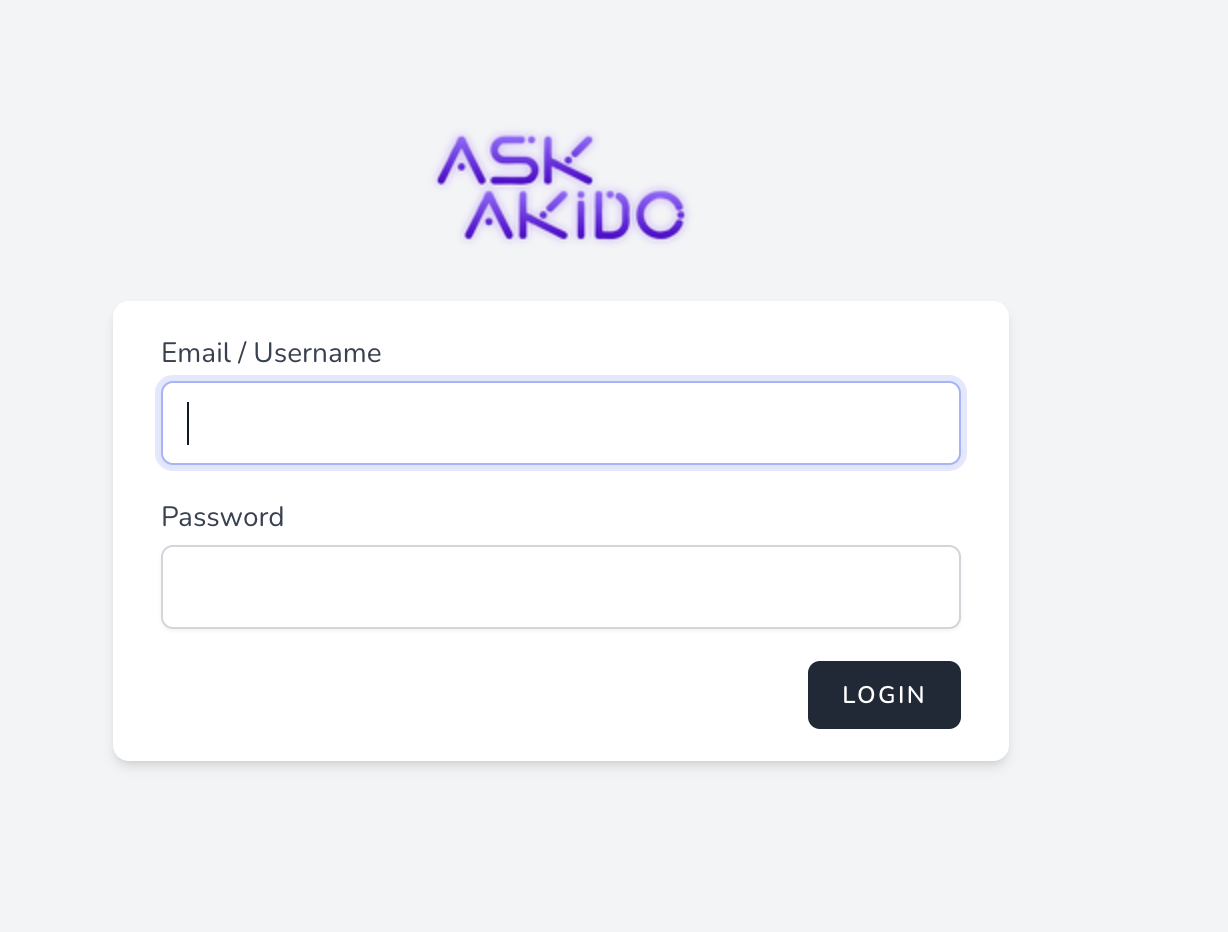
Task: Click the empty white area beside the LOGIN button
Action: pyautogui.click(x=480, y=695)
